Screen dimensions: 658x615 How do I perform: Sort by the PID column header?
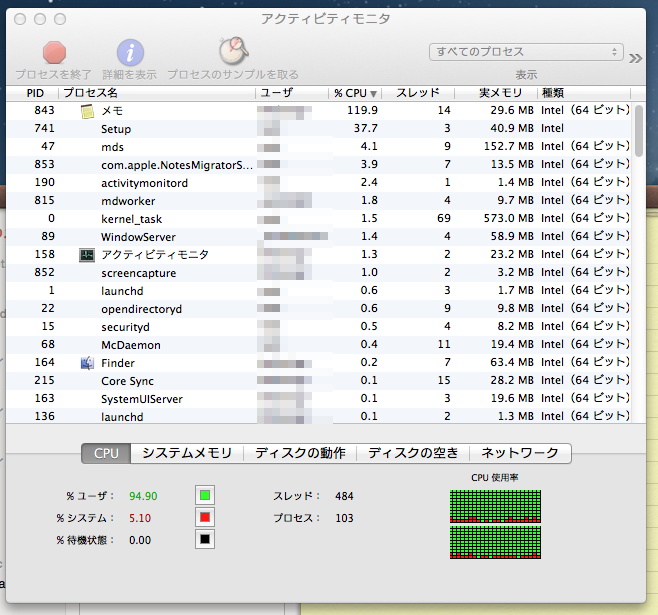click(x=34, y=93)
